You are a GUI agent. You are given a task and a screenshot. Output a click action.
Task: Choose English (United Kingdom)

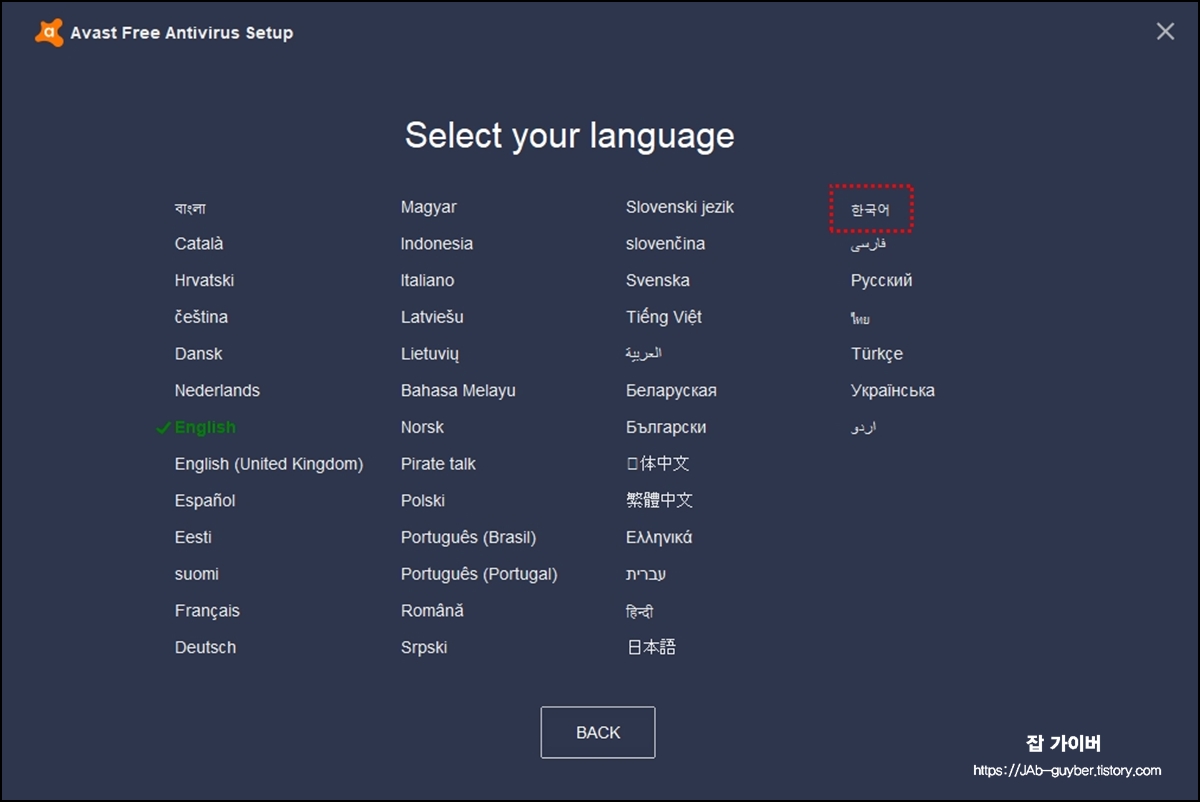pyautogui.click(x=269, y=464)
